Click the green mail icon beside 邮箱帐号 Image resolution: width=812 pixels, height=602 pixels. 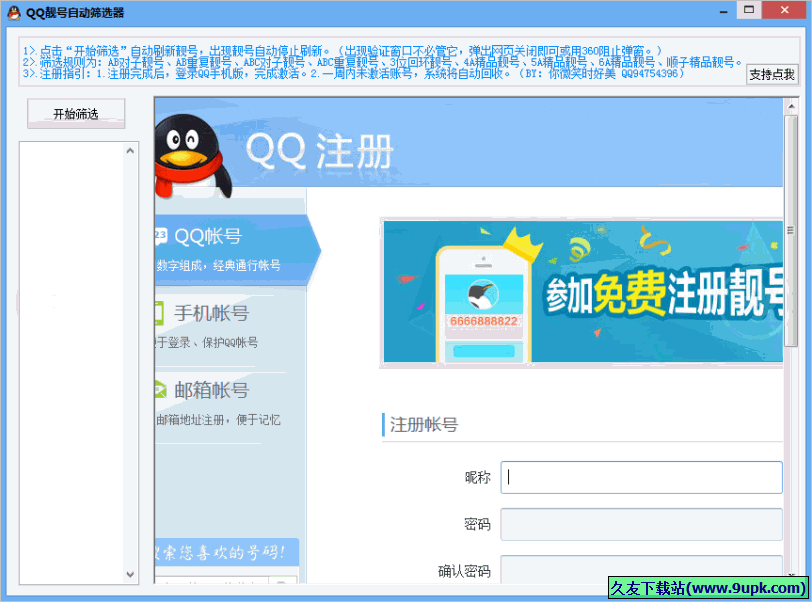click(160, 390)
